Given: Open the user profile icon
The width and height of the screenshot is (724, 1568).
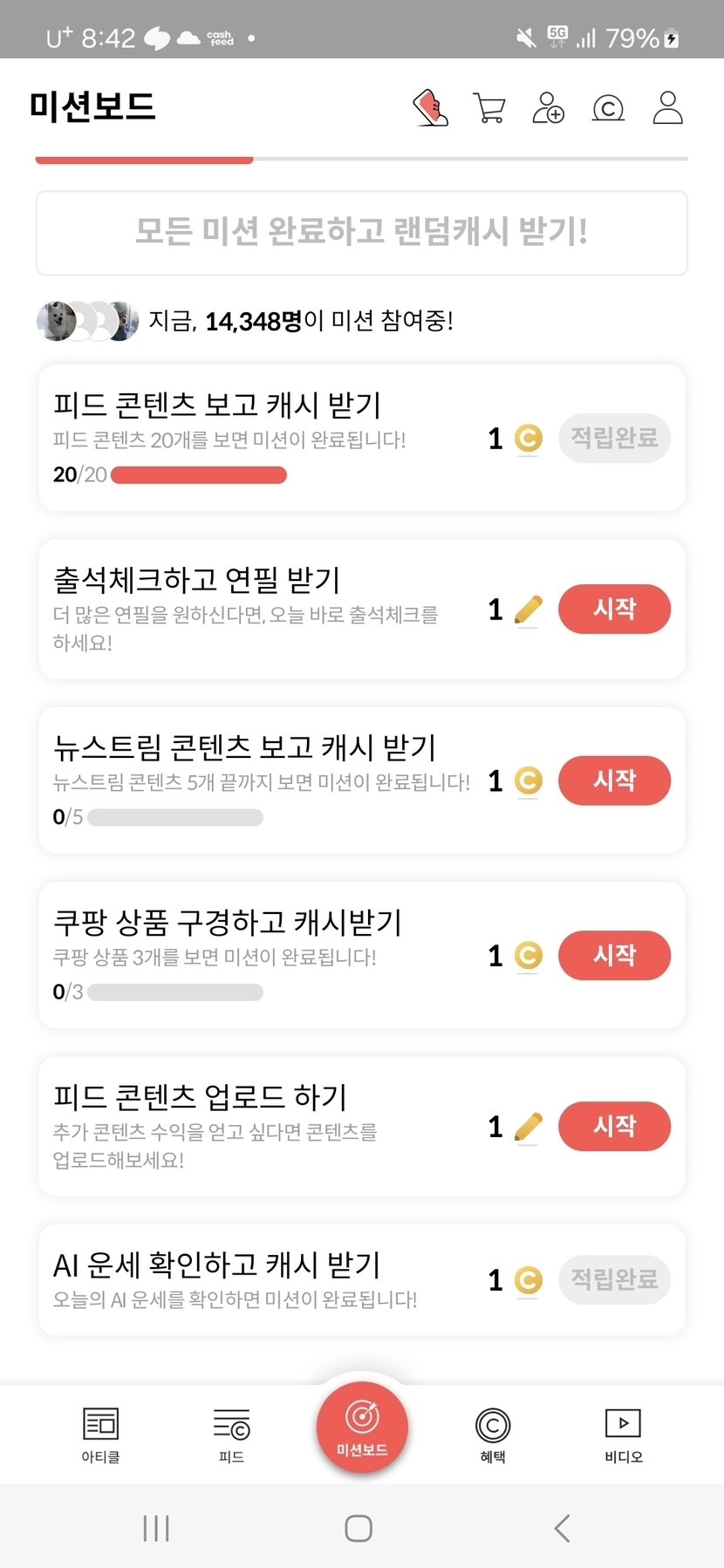Looking at the screenshot, I should pos(667,108).
